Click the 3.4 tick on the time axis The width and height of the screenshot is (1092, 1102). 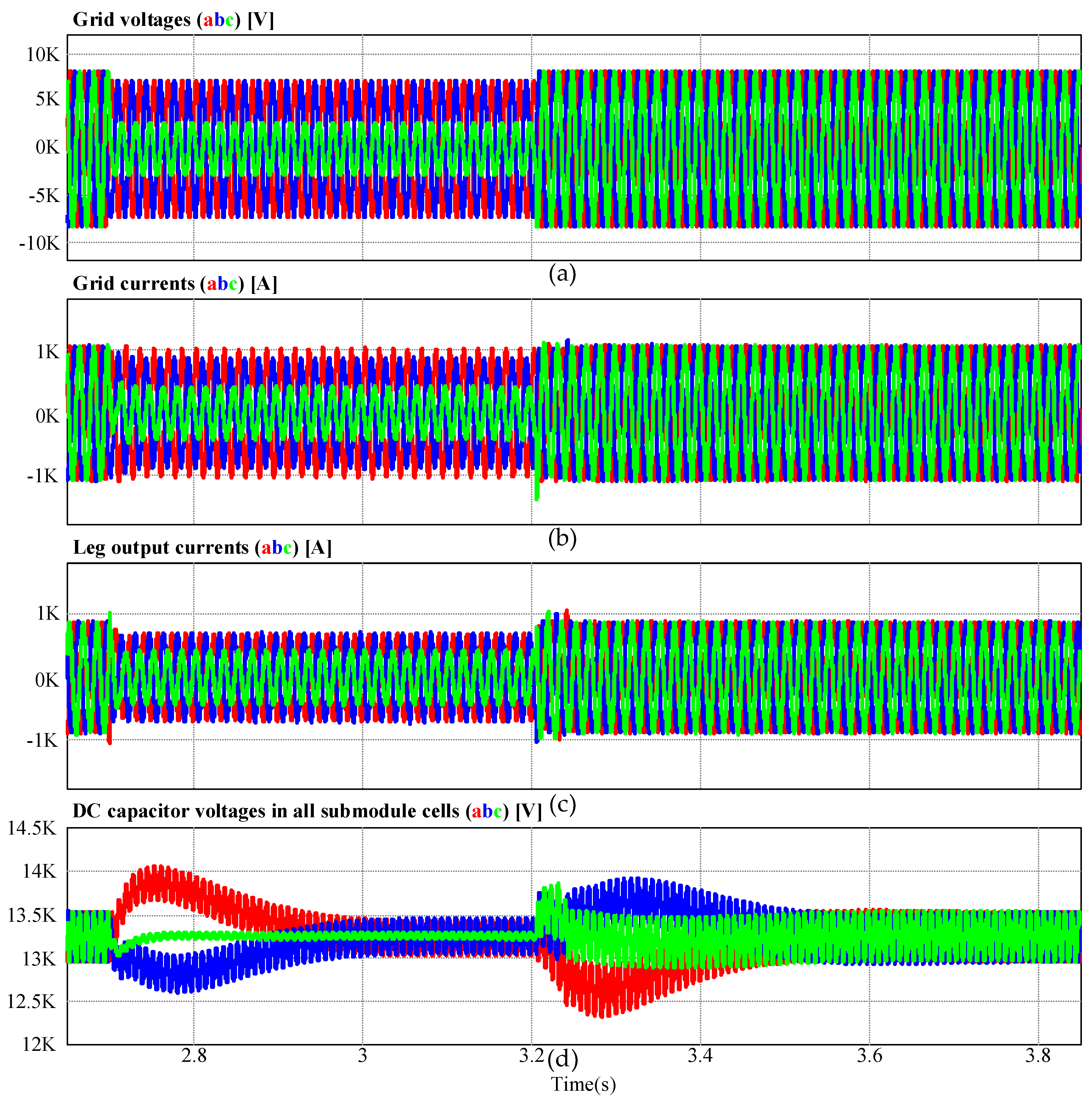point(700,1056)
